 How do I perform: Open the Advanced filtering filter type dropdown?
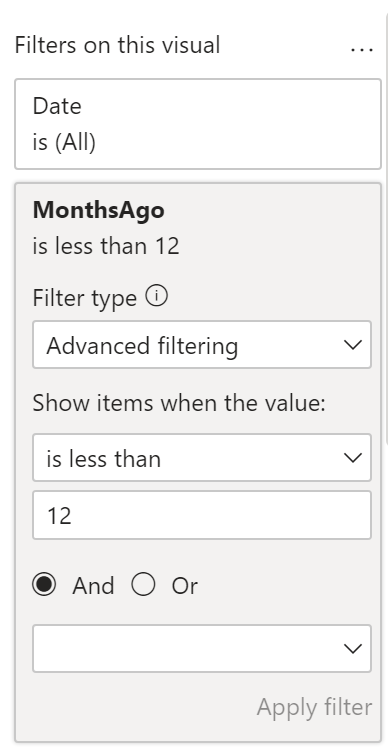[202, 345]
